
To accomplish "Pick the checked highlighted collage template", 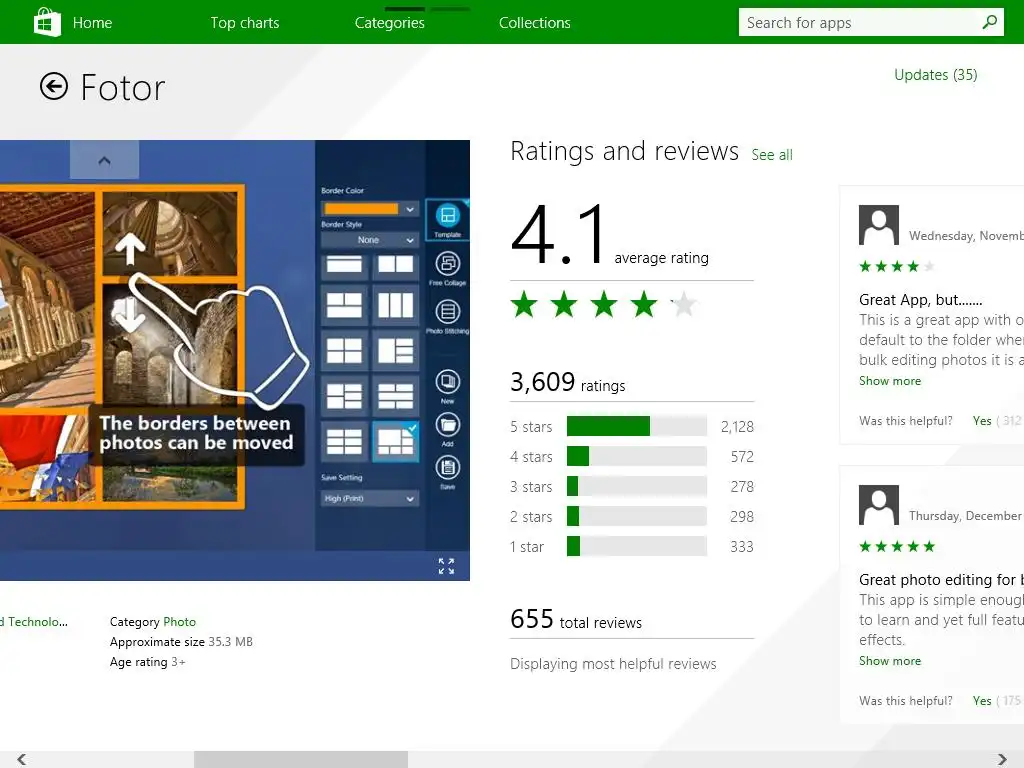I will click(396, 441).
